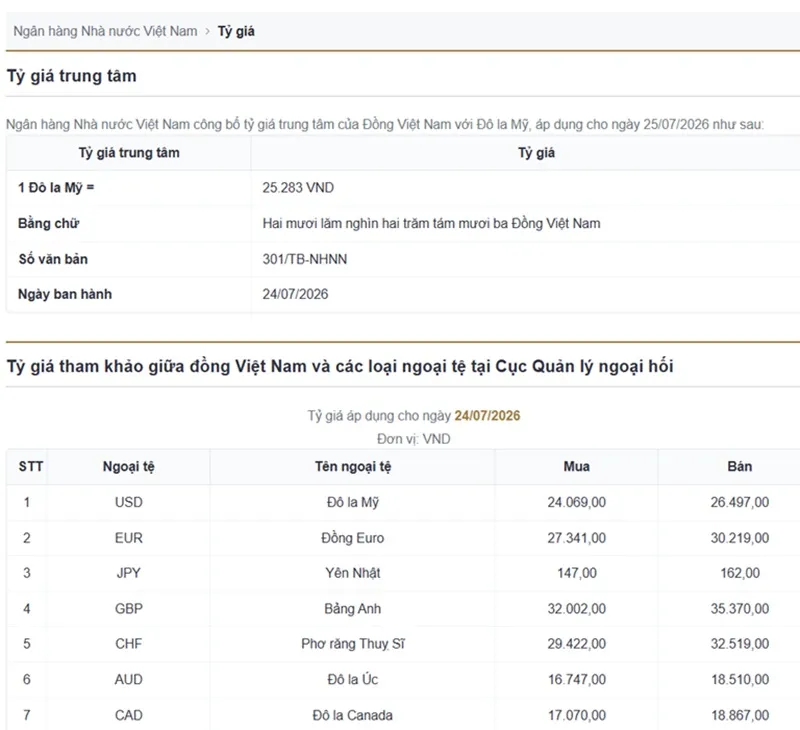Click the GBP buy rate 32.002,00
Viewport: 800px width, 730px height.
click(x=577, y=609)
